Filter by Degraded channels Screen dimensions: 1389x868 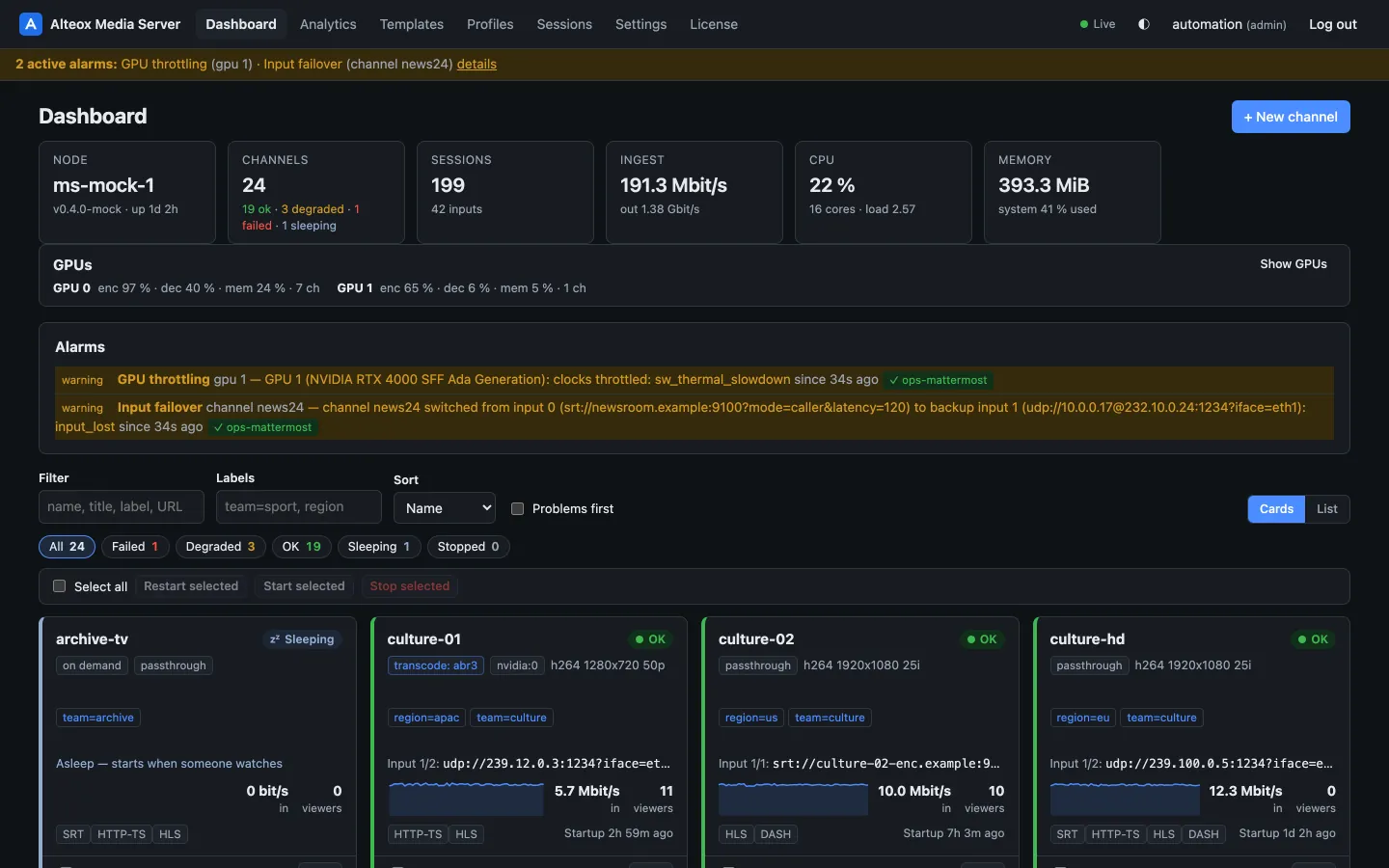click(x=220, y=547)
